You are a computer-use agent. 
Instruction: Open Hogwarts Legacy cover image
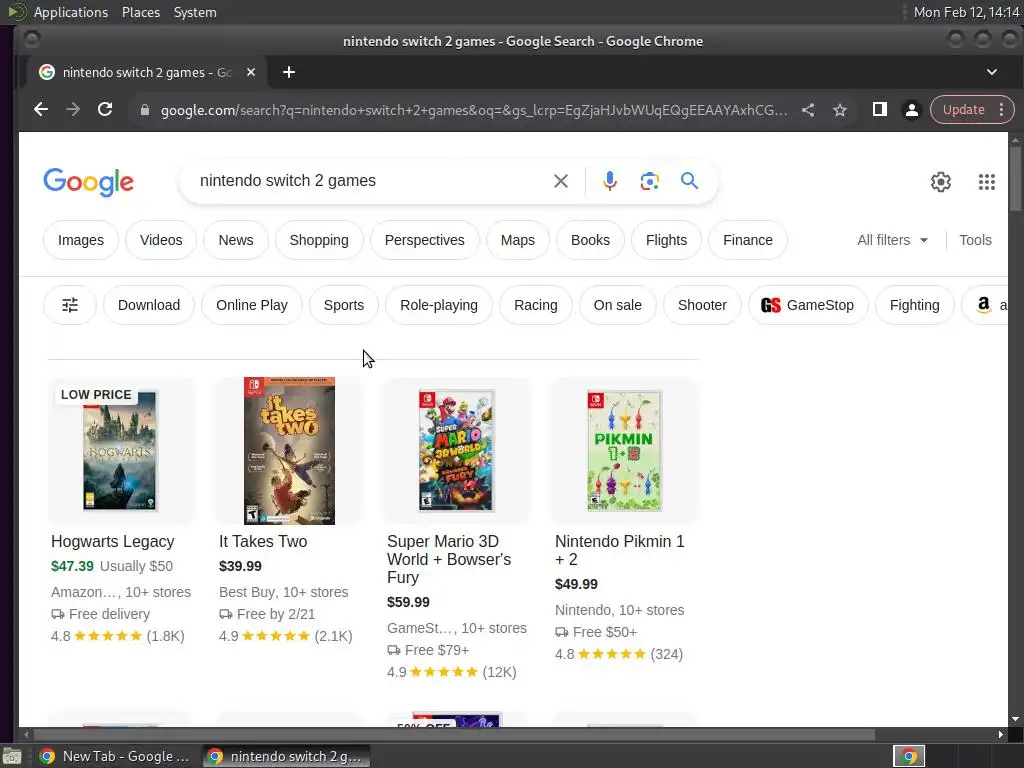pos(120,451)
